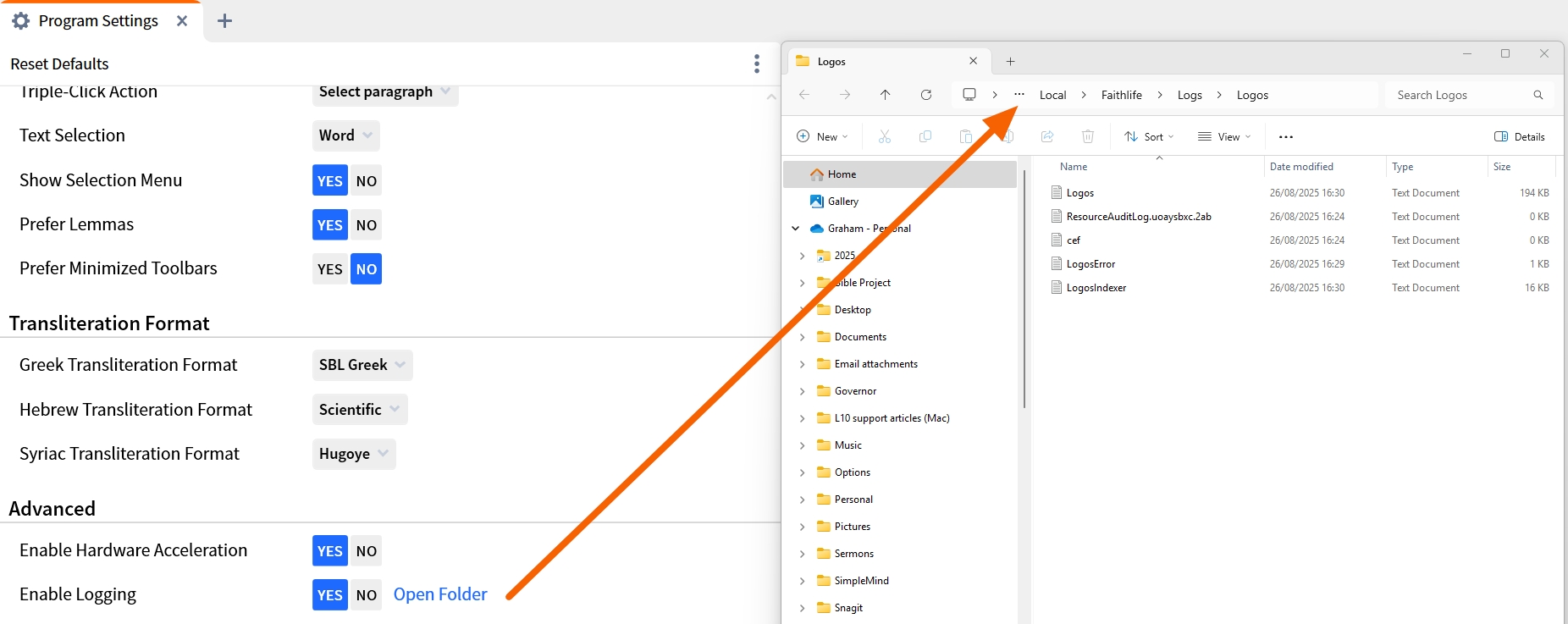The width and height of the screenshot is (1568, 624).
Task: Open the Program Settings kebab menu
Action: pos(757,64)
